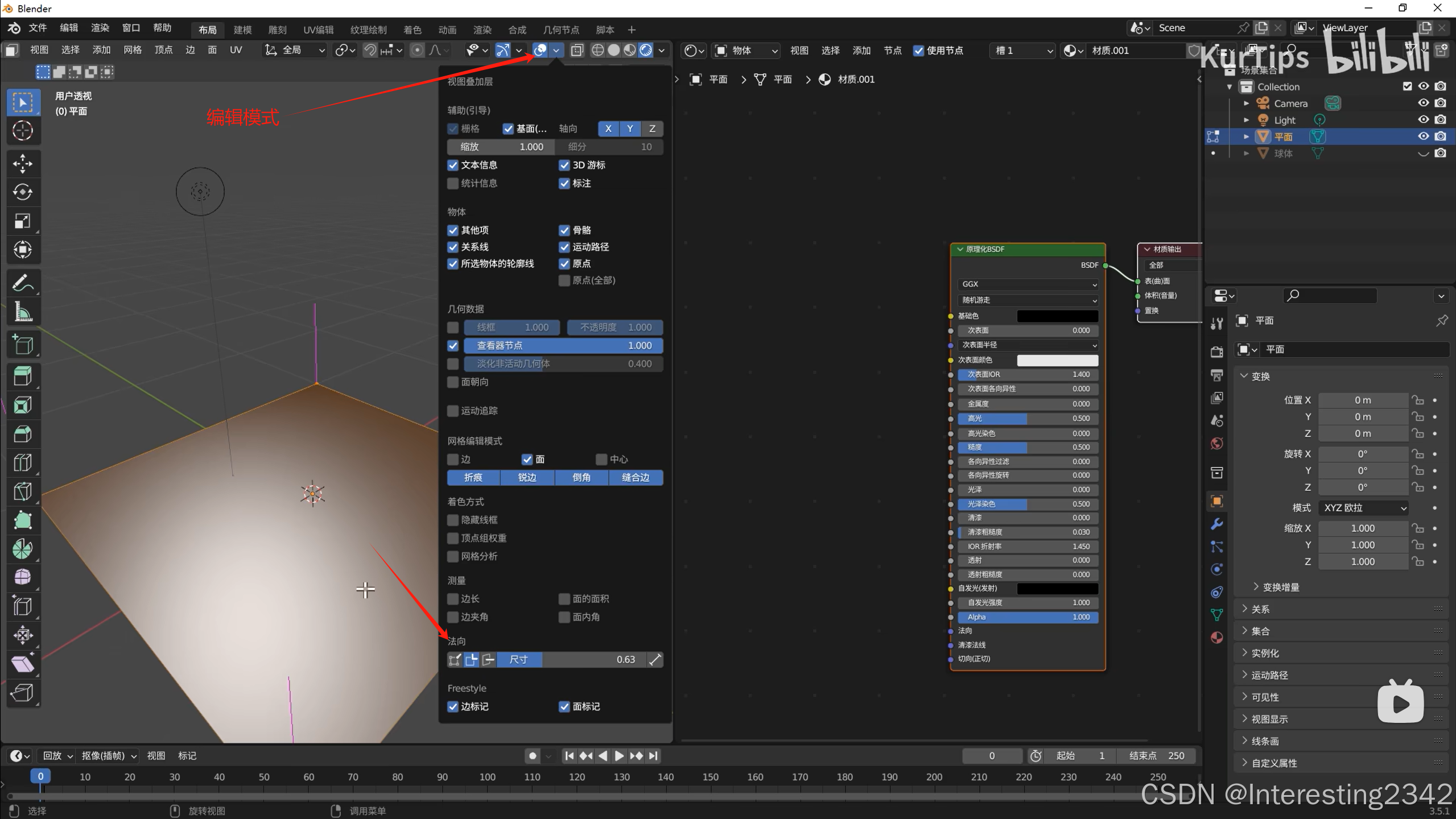Expand the 关系 relations panel
The image size is (1456, 819).
pos(1260,609)
